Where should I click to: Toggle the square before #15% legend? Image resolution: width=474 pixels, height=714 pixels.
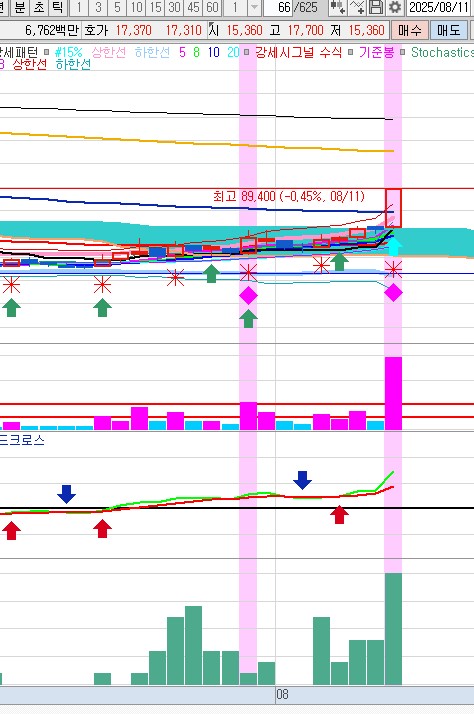pyautogui.click(x=46, y=52)
